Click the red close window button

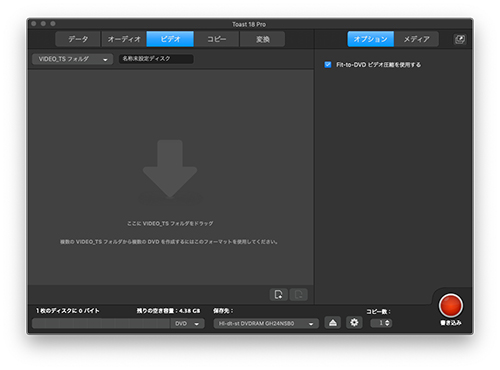tap(34, 24)
